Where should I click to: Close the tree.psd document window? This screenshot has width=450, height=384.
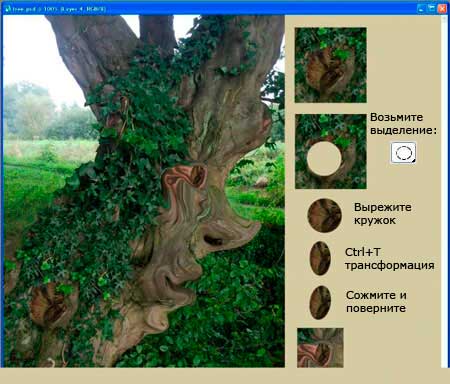click(x=442, y=9)
